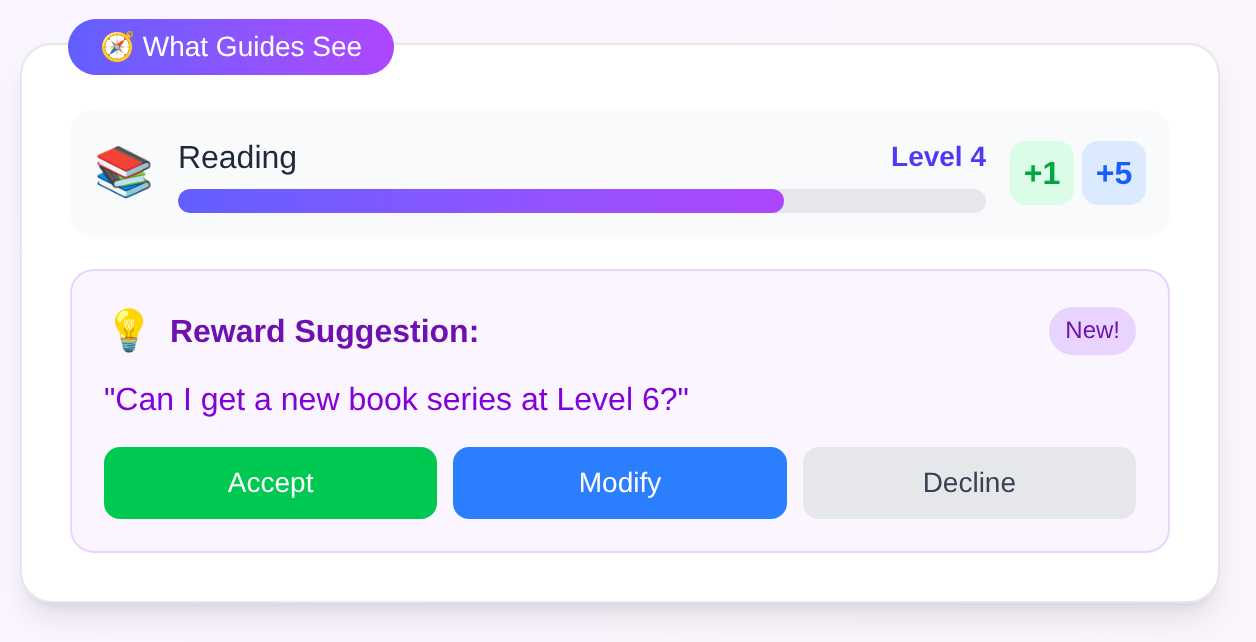The width and height of the screenshot is (1256, 642).
Task: Click the Reading progress bar
Action: point(581,200)
